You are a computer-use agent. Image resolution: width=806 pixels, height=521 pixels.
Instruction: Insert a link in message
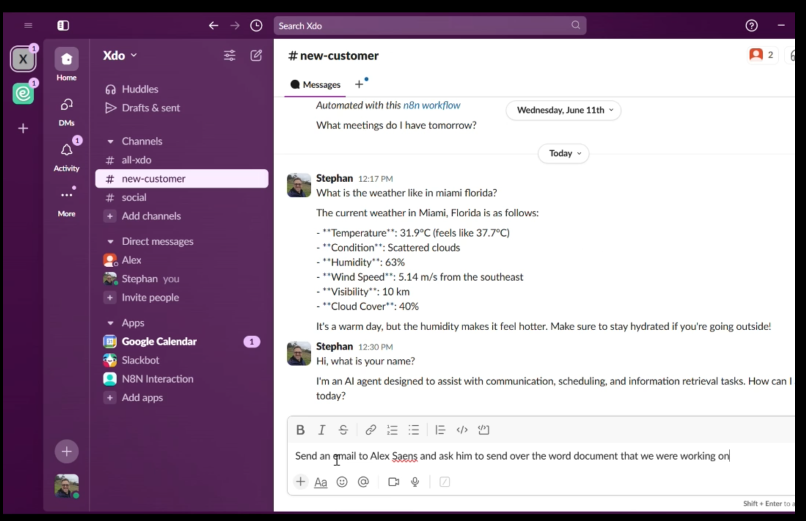click(371, 430)
